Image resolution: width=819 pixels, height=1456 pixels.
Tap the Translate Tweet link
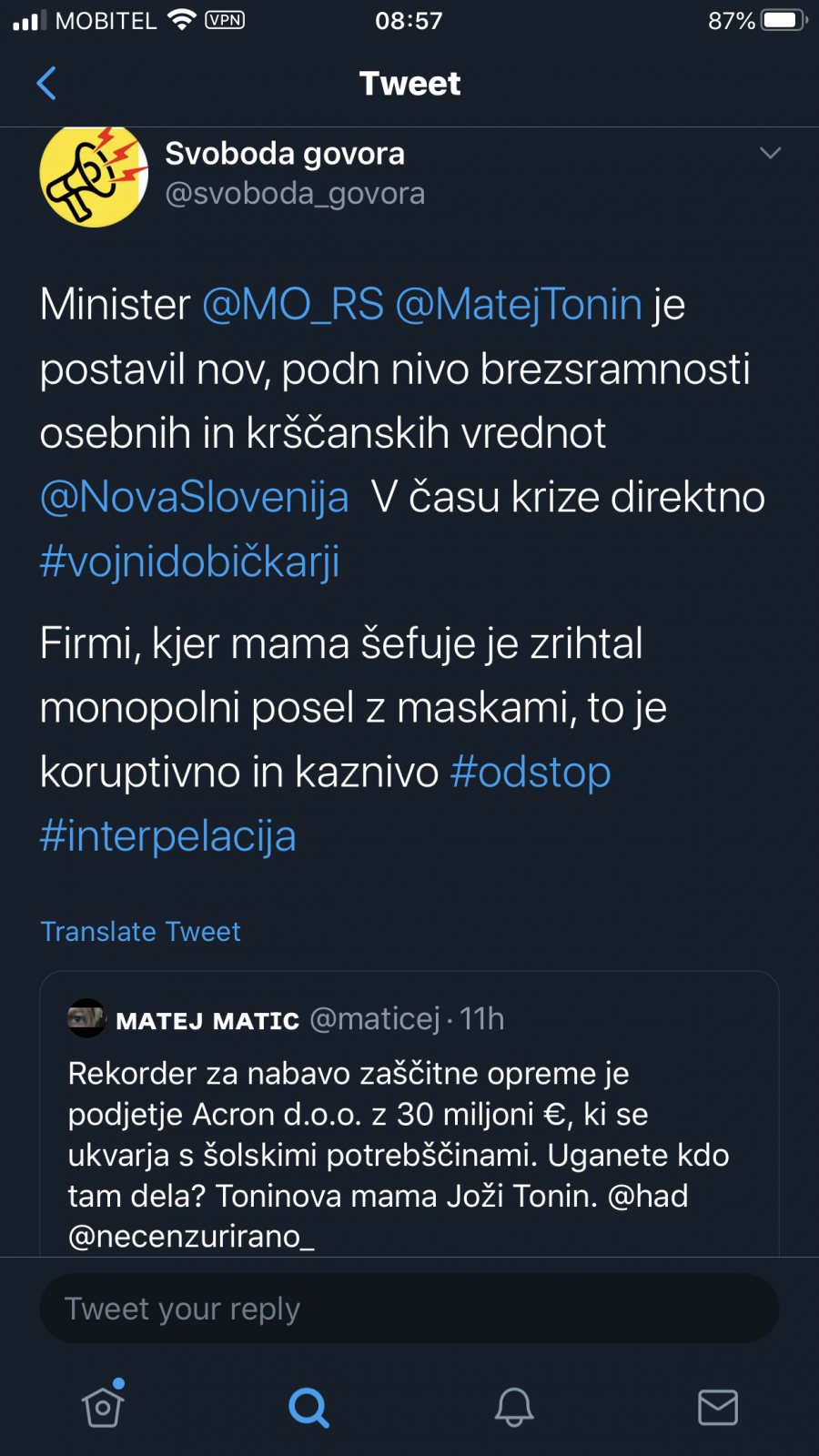pyautogui.click(x=141, y=932)
